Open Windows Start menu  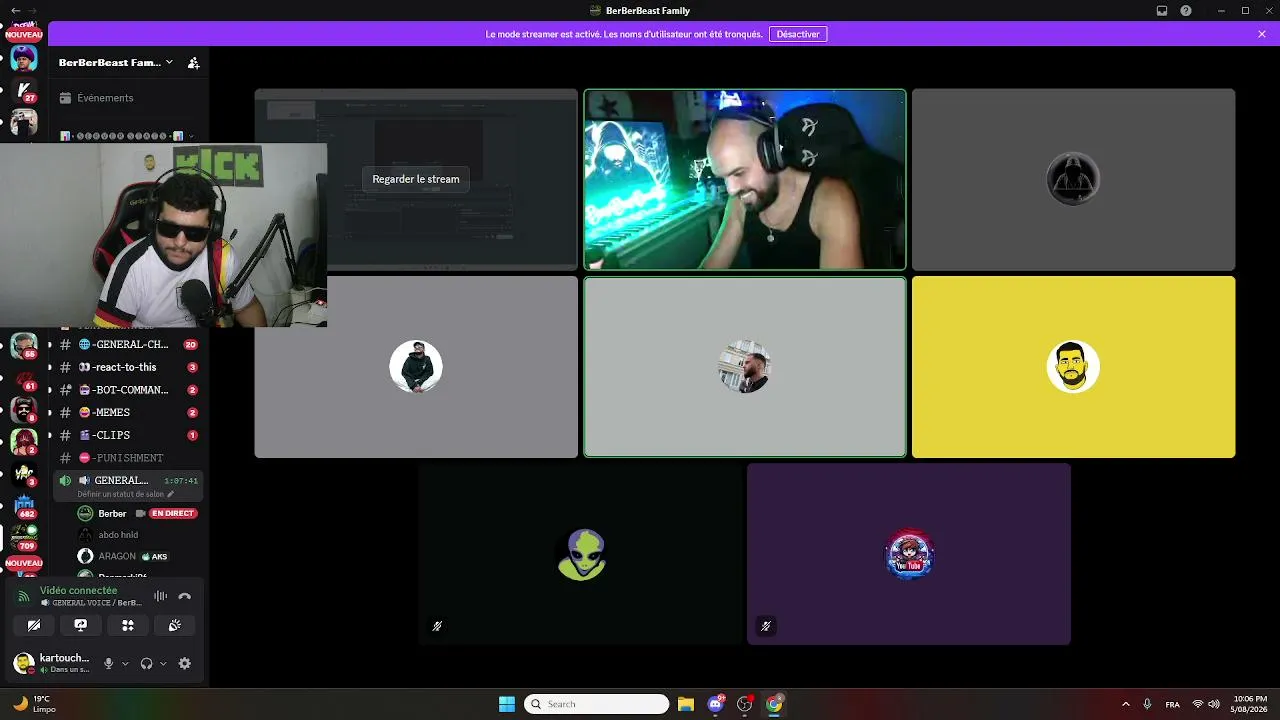tap(507, 704)
